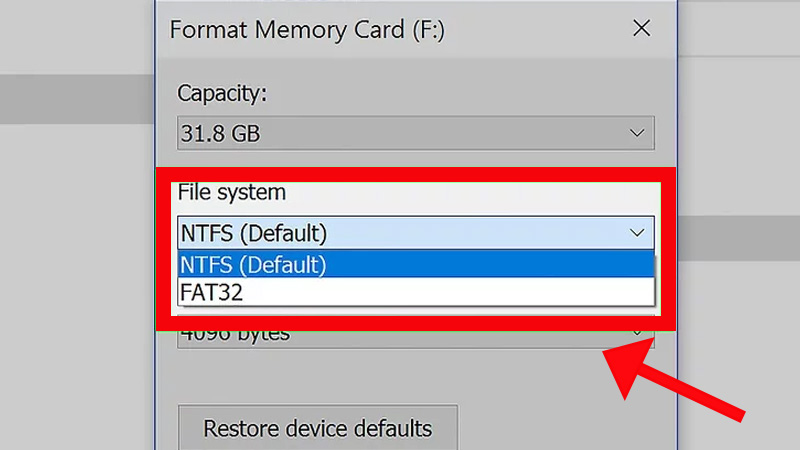Click the red arrow pointing at the dropdown
This screenshot has width=800, height=450.
[678, 379]
